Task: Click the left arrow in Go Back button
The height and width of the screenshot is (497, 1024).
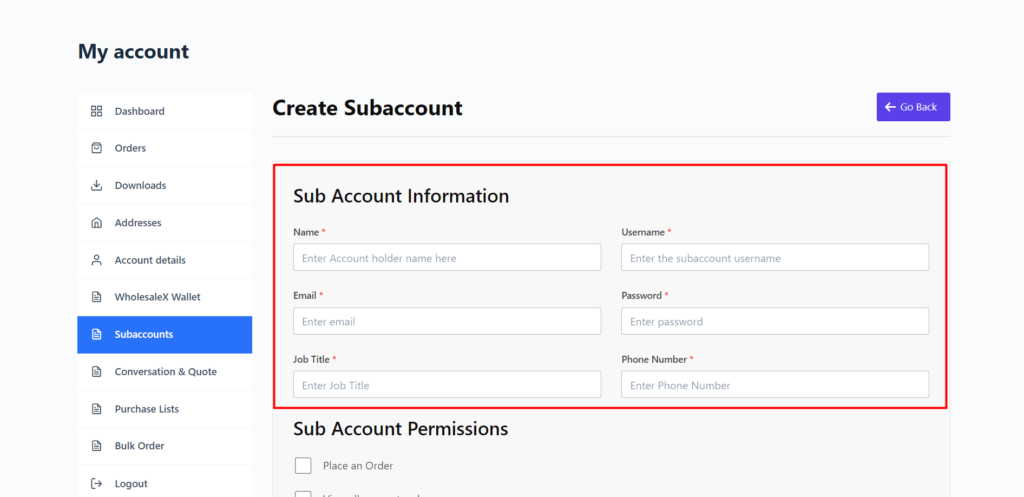Action: 890,107
